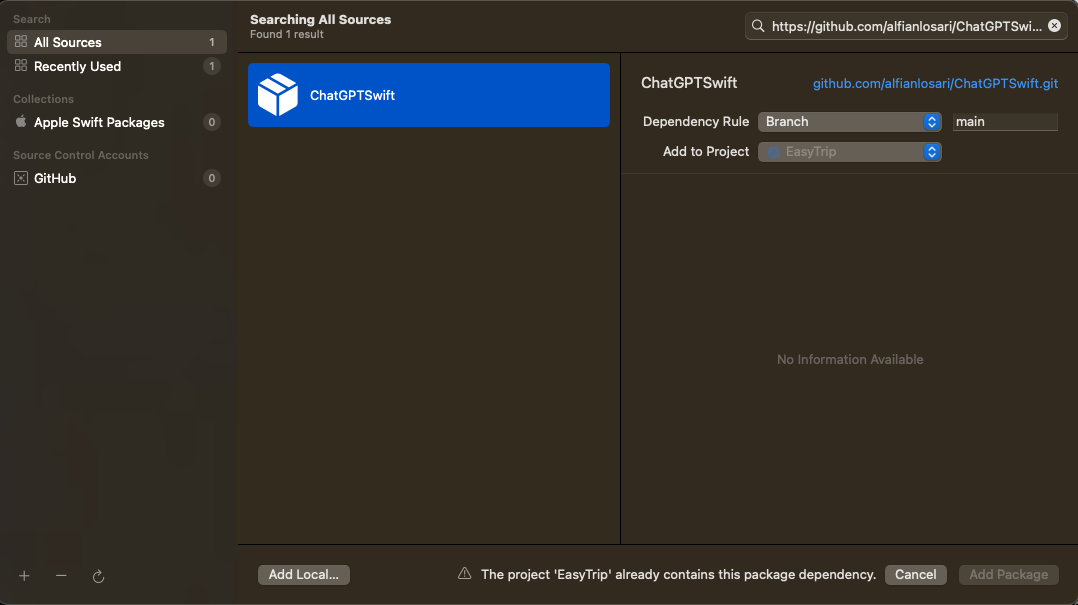Open the Dependency Rule Branch dropdown
1078x605 pixels.
tap(850, 122)
